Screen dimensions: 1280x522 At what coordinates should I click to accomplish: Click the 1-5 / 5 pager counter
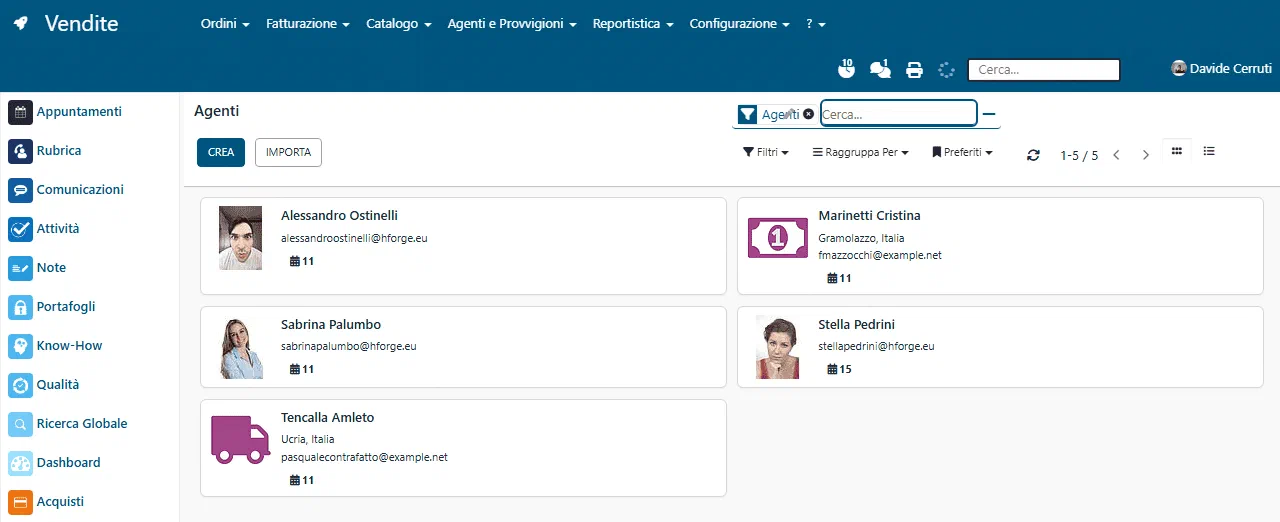(1079, 155)
